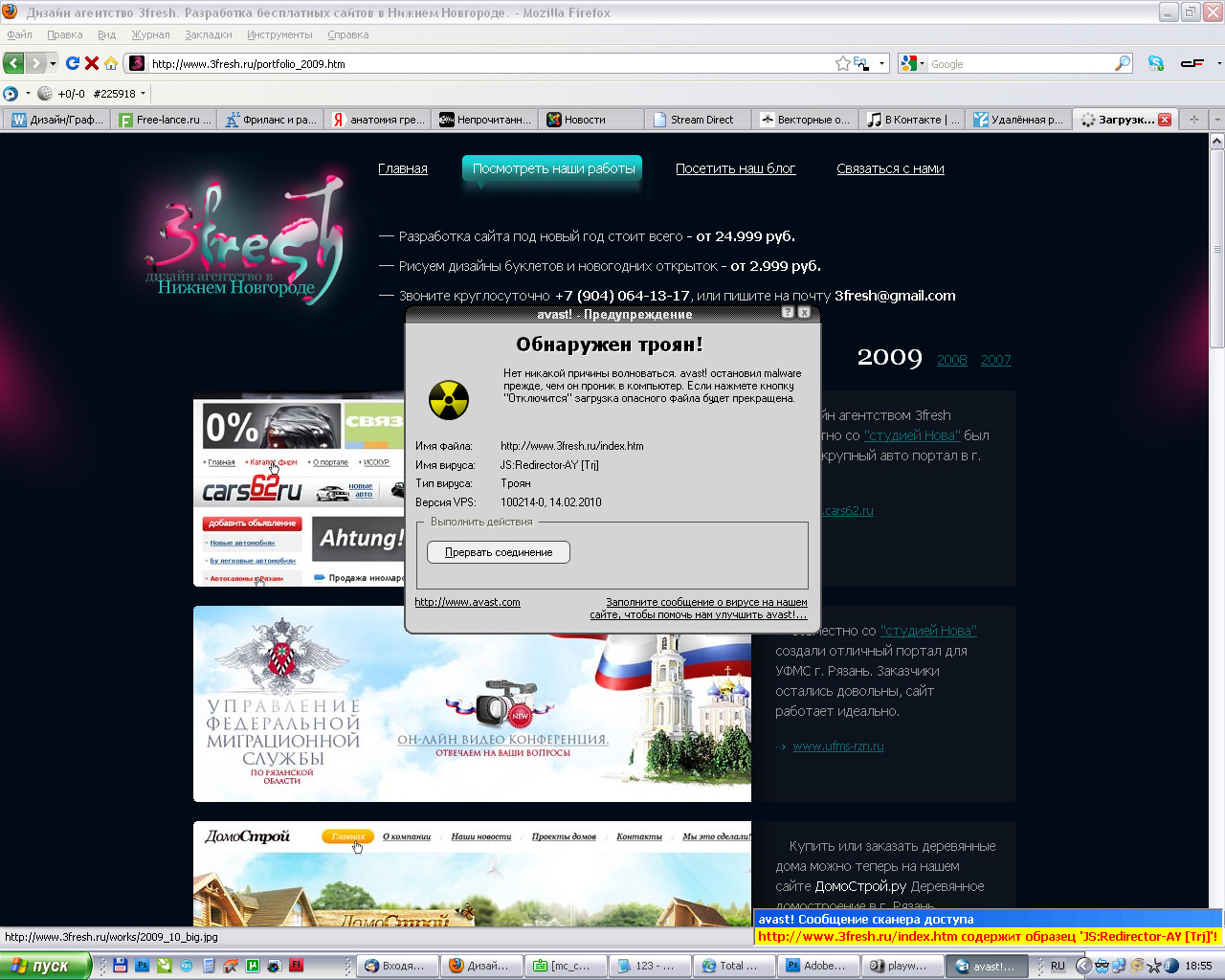Open the Инструменты menu

pyautogui.click(x=279, y=34)
